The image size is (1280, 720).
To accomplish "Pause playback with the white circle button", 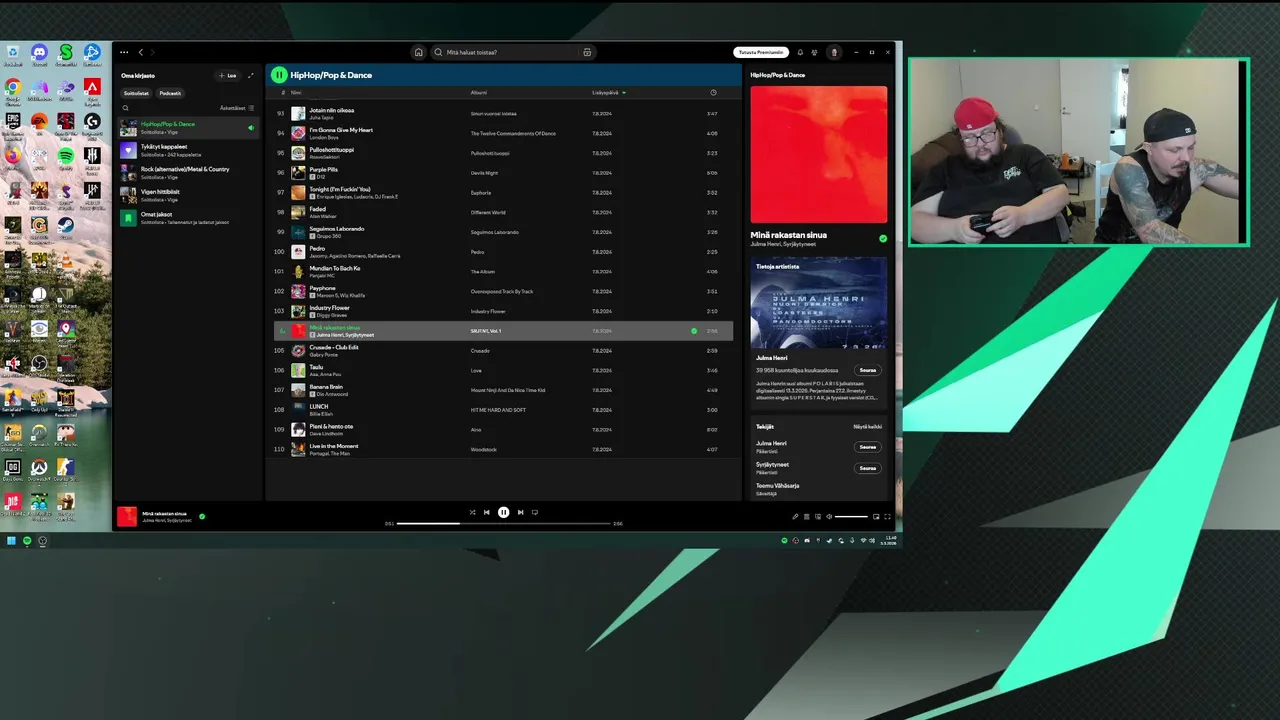I will (503, 512).
